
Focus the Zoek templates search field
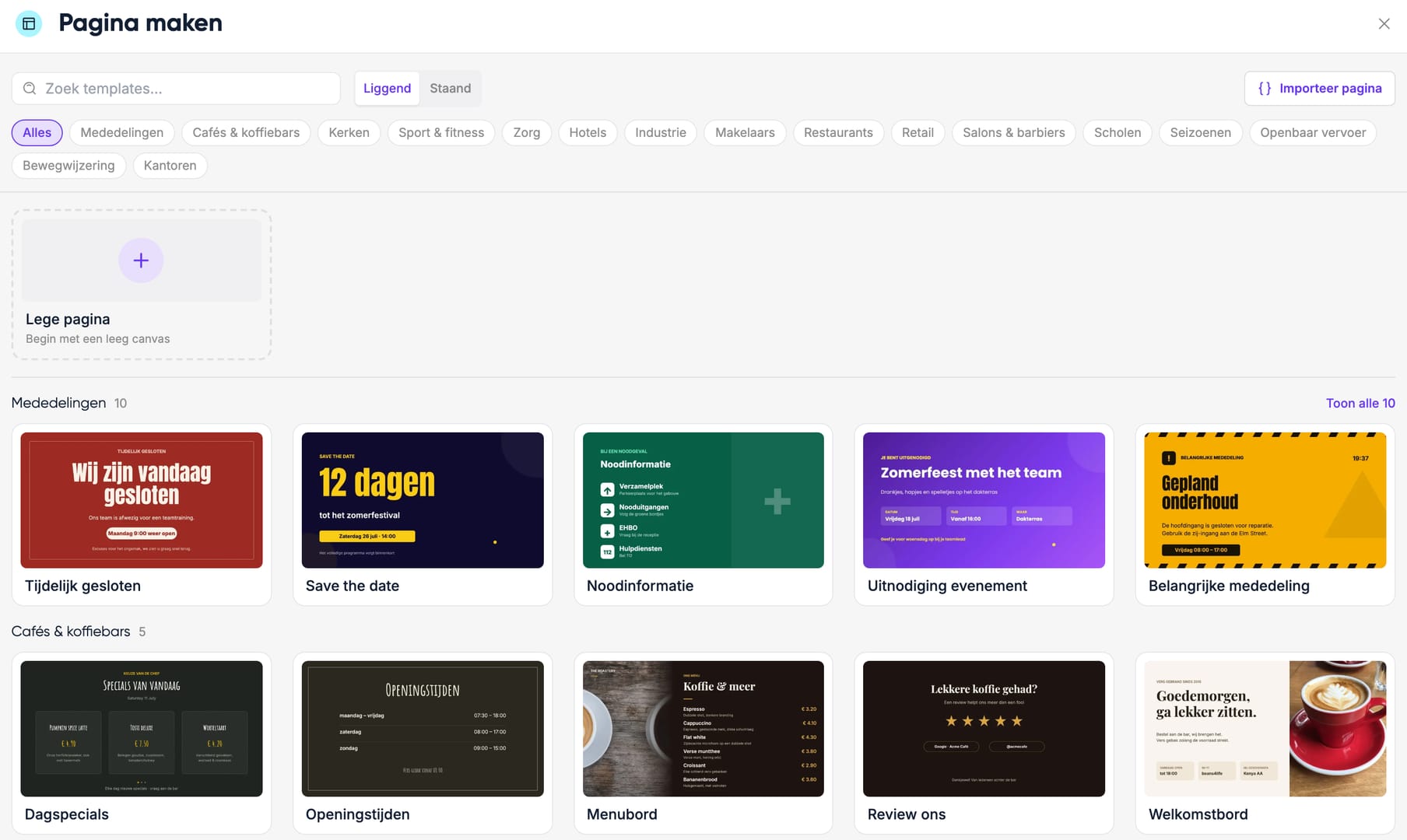(x=176, y=89)
